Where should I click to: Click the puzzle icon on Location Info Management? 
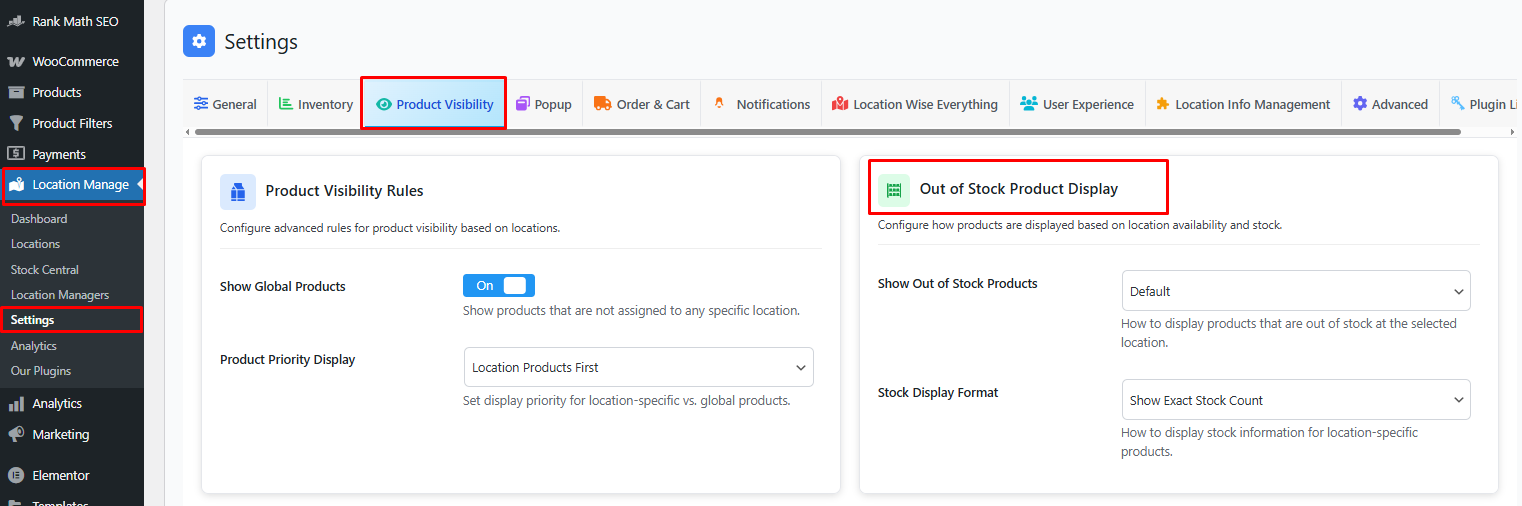tap(1162, 103)
